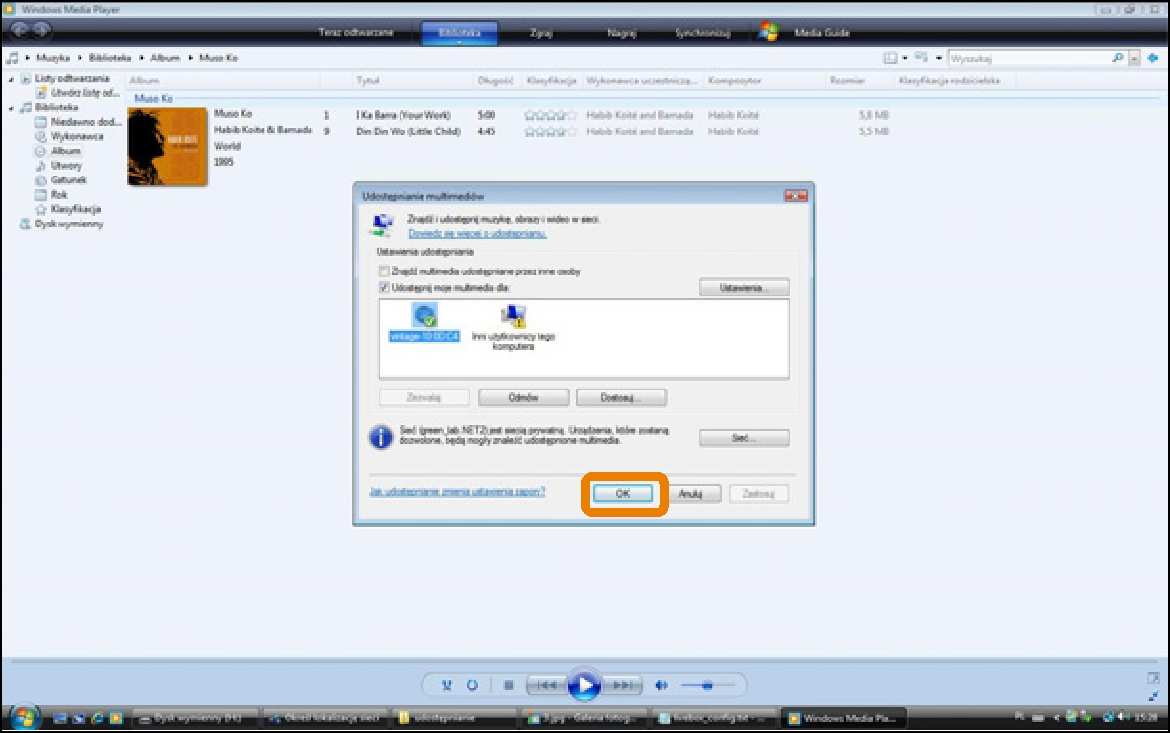Open the Sieć... network button
This screenshot has width=1170, height=733.
click(744, 438)
